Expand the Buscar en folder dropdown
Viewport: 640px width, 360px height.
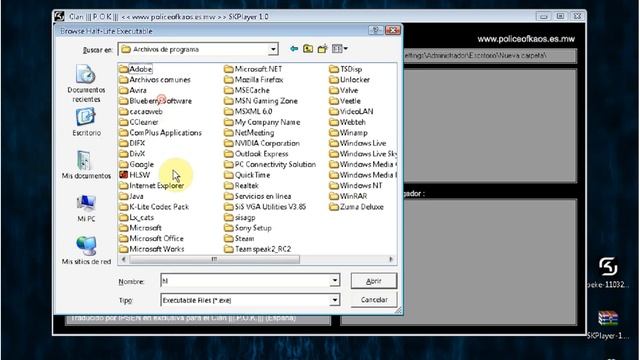[x=273, y=49]
